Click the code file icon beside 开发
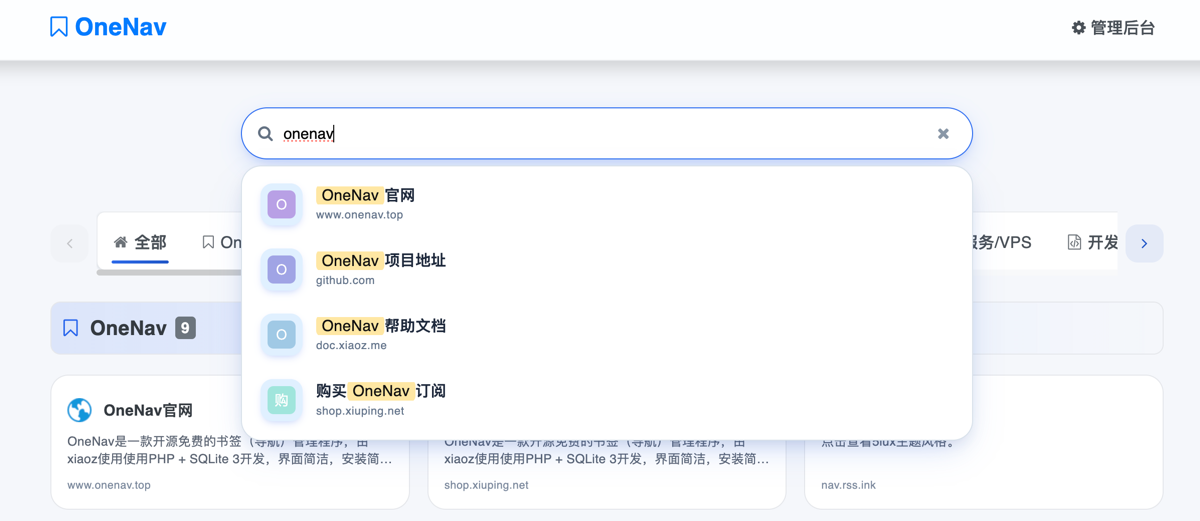Screen dimensions: 1200x521 (1074, 242)
